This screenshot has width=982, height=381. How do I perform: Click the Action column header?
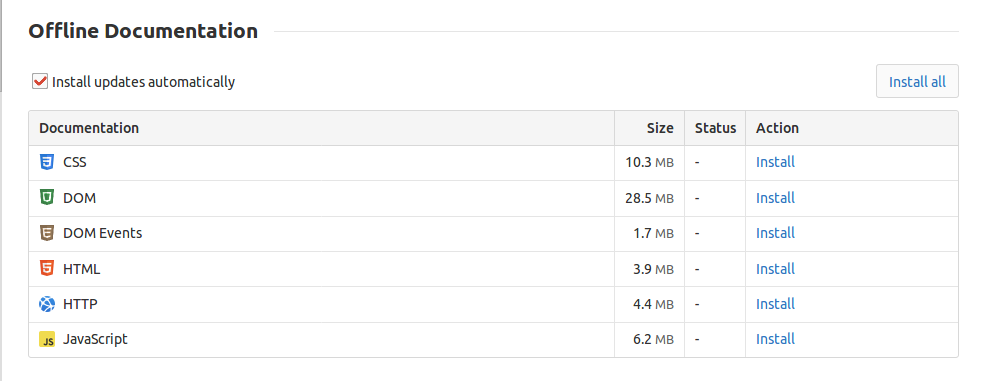pos(777,128)
